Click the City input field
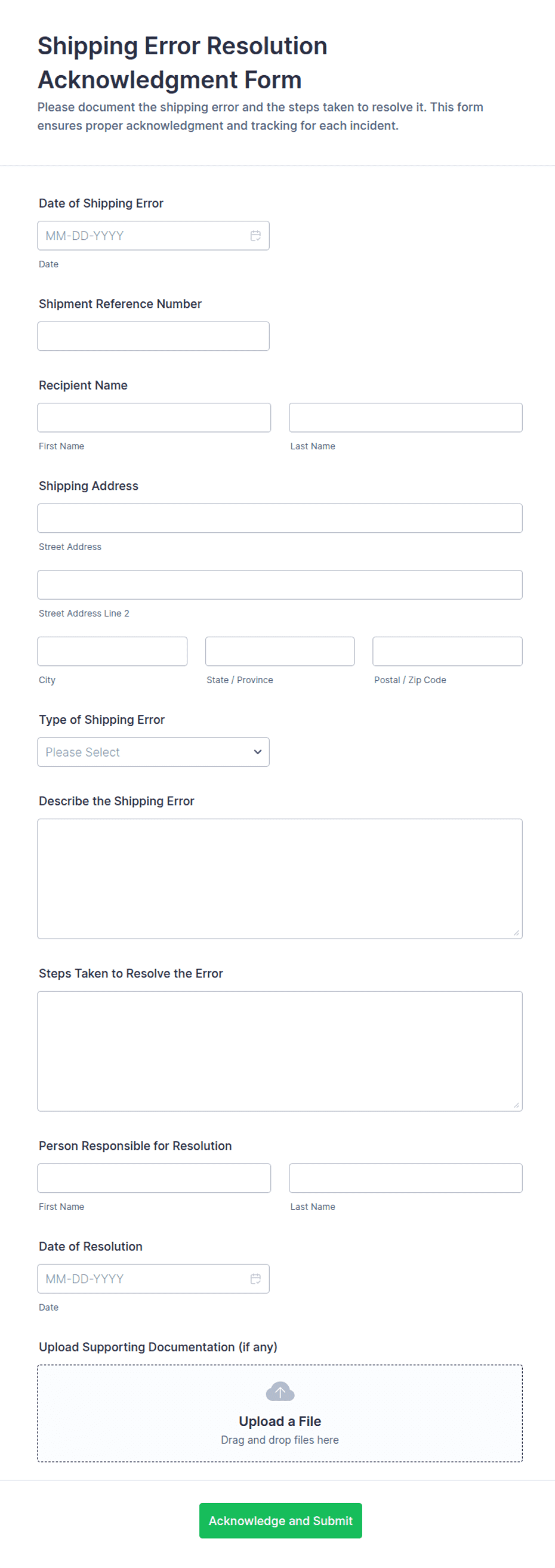Screen dimensions: 555x1568 pos(113,652)
